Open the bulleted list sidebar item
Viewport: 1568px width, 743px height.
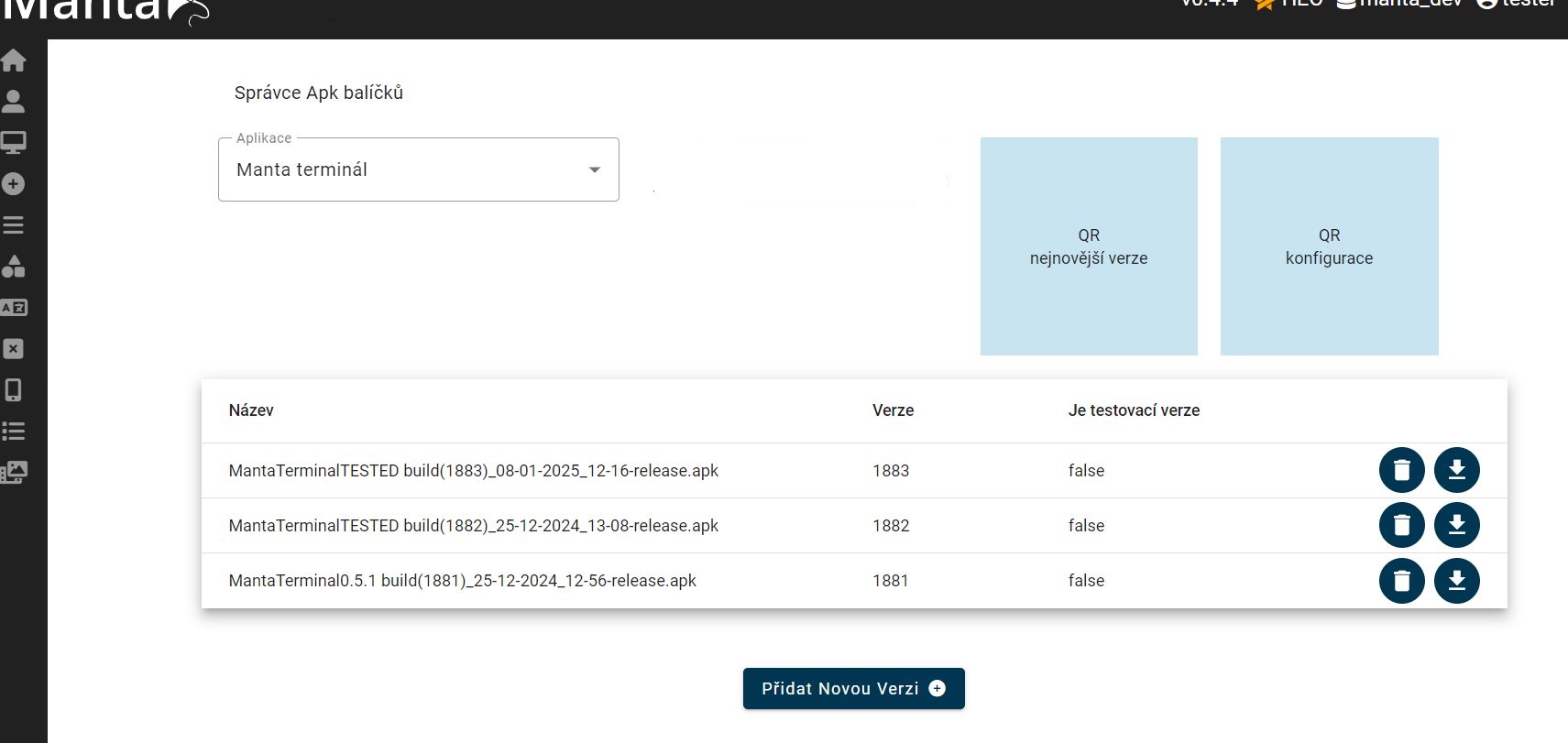(x=14, y=432)
